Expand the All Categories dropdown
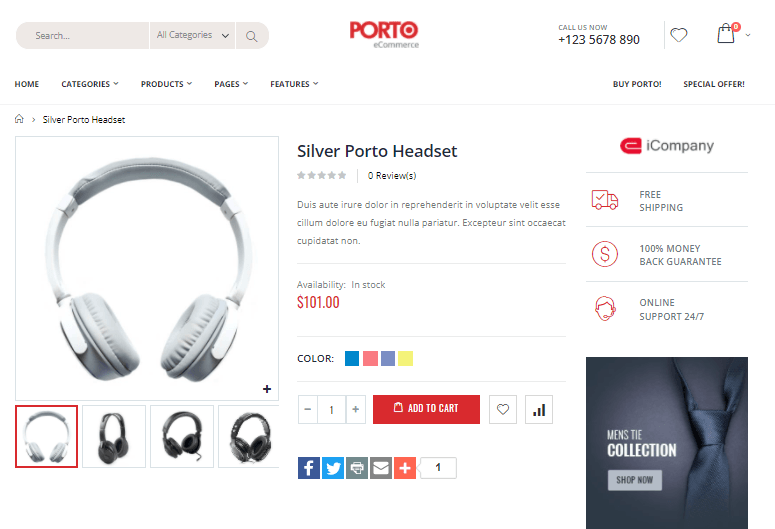This screenshot has height=529, width=775. (x=192, y=36)
